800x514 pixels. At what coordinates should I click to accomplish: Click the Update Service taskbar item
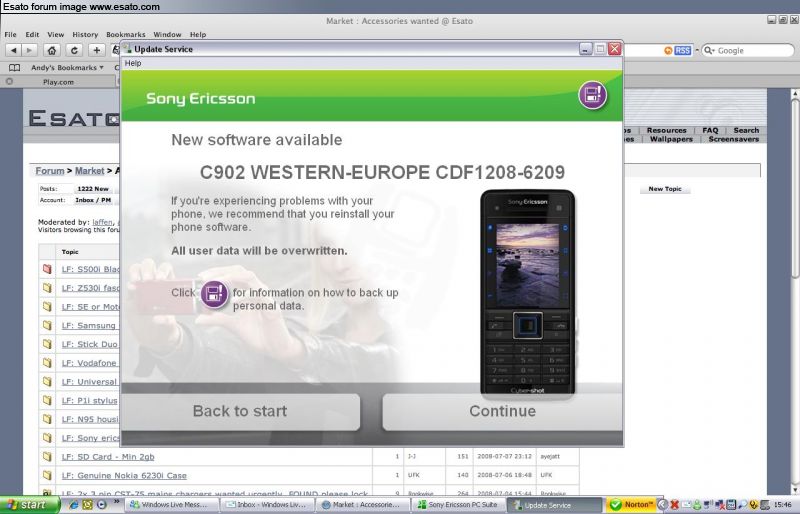pyautogui.click(x=554, y=504)
